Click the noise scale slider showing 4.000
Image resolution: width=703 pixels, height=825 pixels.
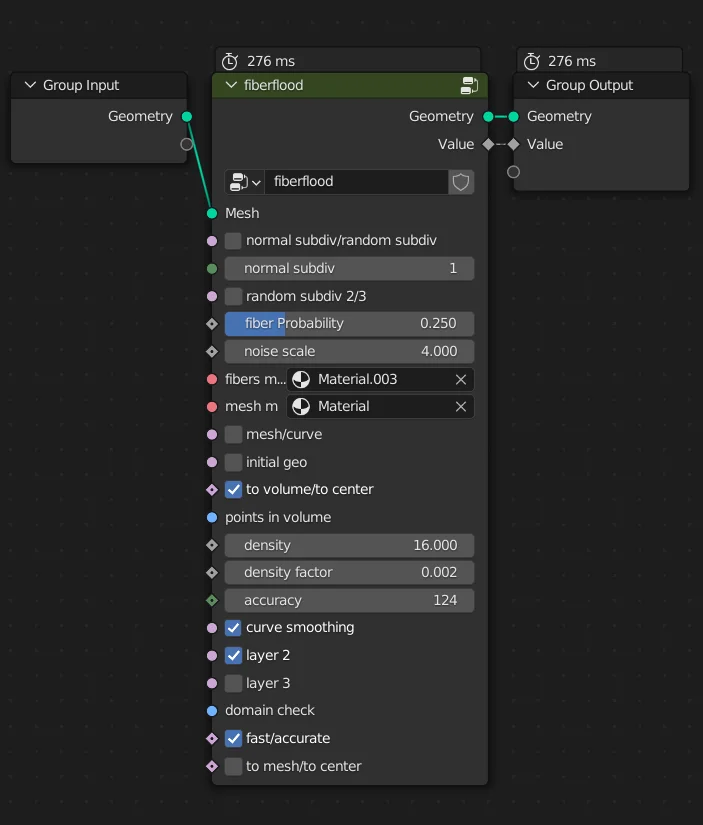coord(349,351)
